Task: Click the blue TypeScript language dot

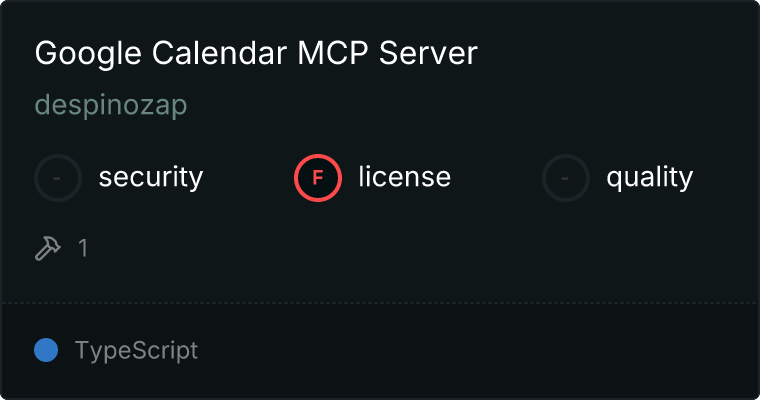Action: pyautogui.click(x=46, y=350)
